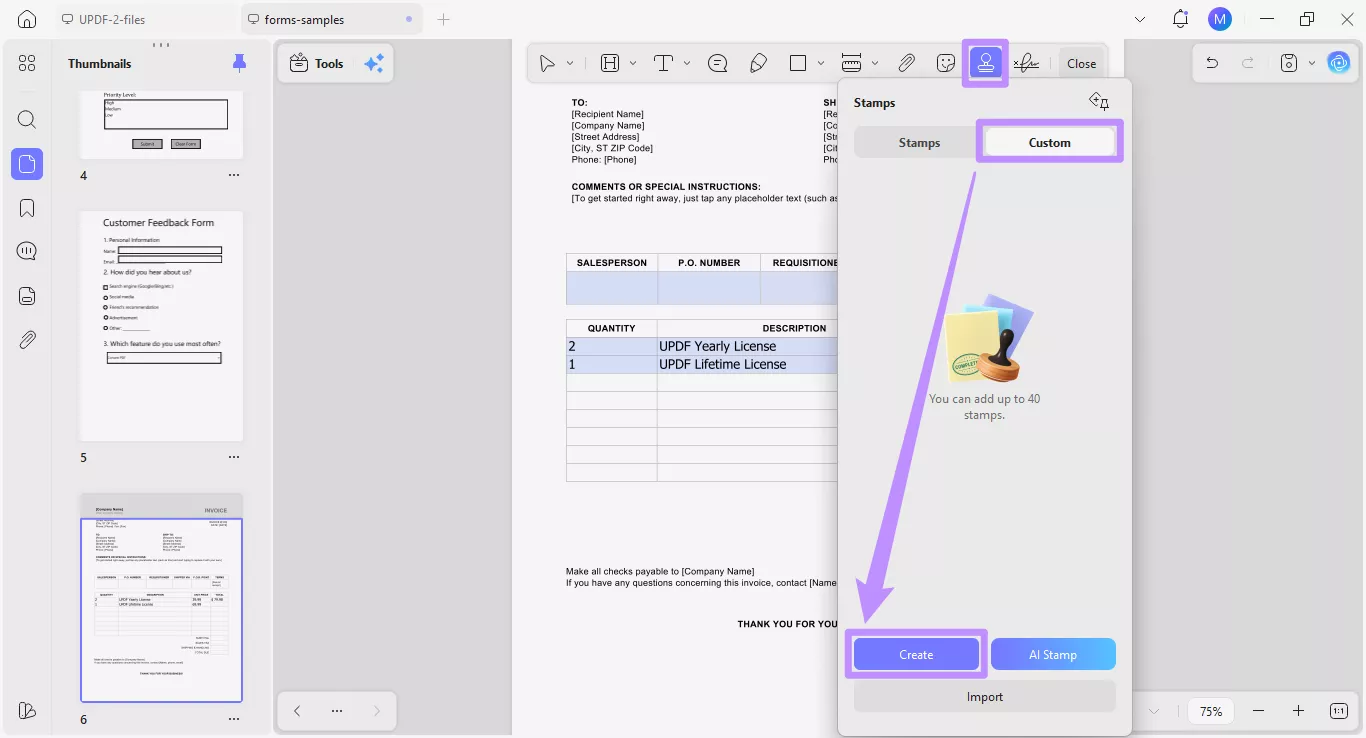Open a new tab with the plus

(x=444, y=19)
